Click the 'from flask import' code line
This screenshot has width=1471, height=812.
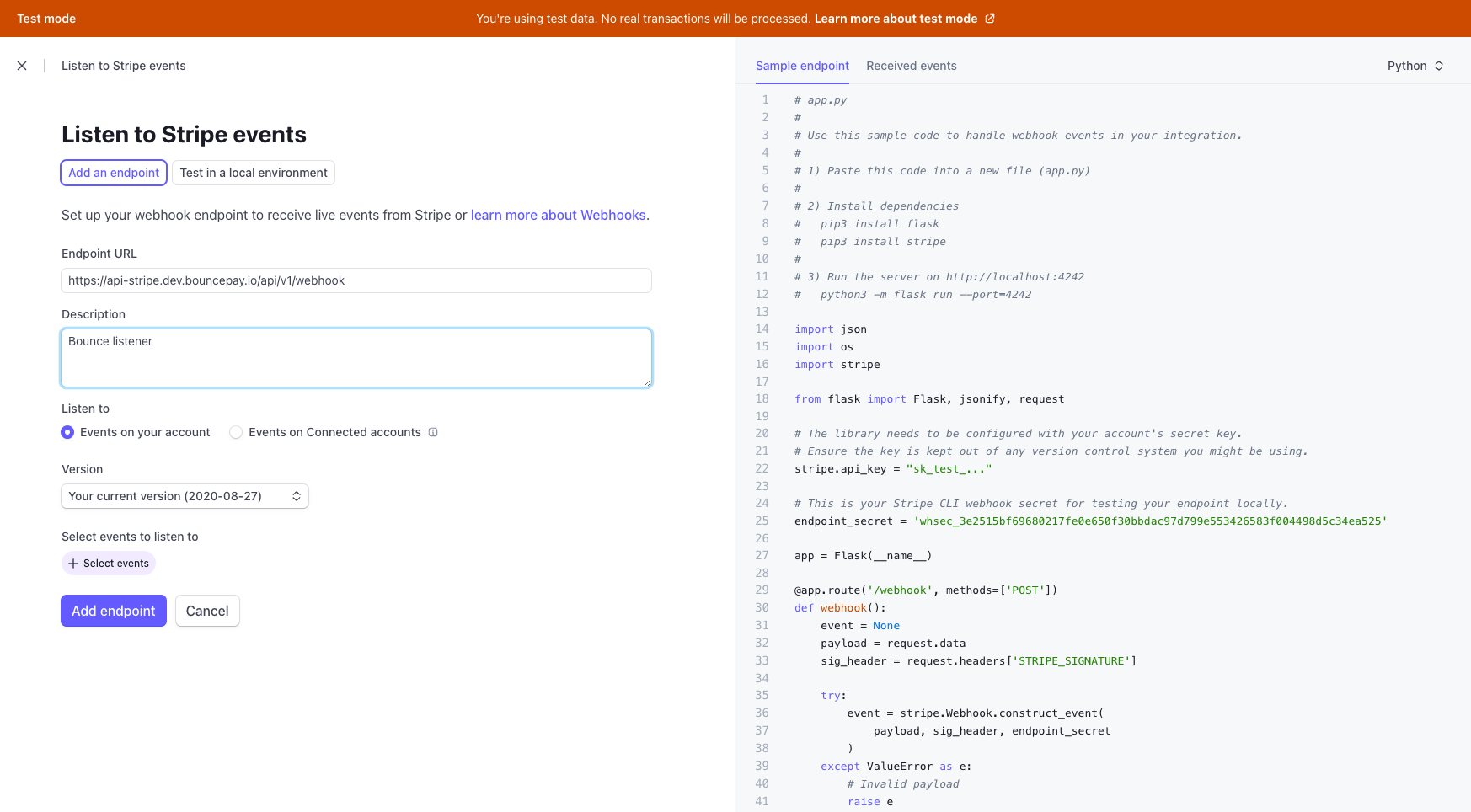(x=929, y=399)
